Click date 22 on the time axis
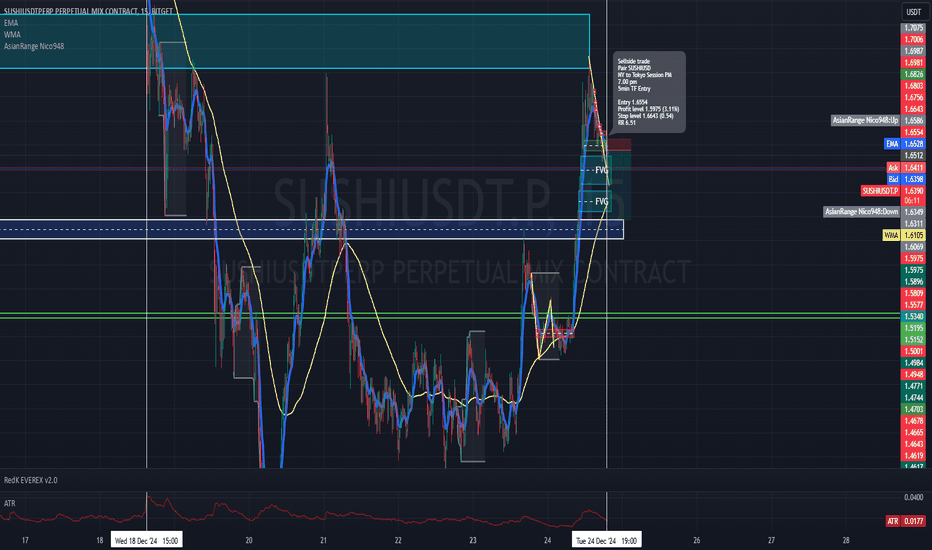Viewport: 932px width, 550px height. click(x=398, y=540)
